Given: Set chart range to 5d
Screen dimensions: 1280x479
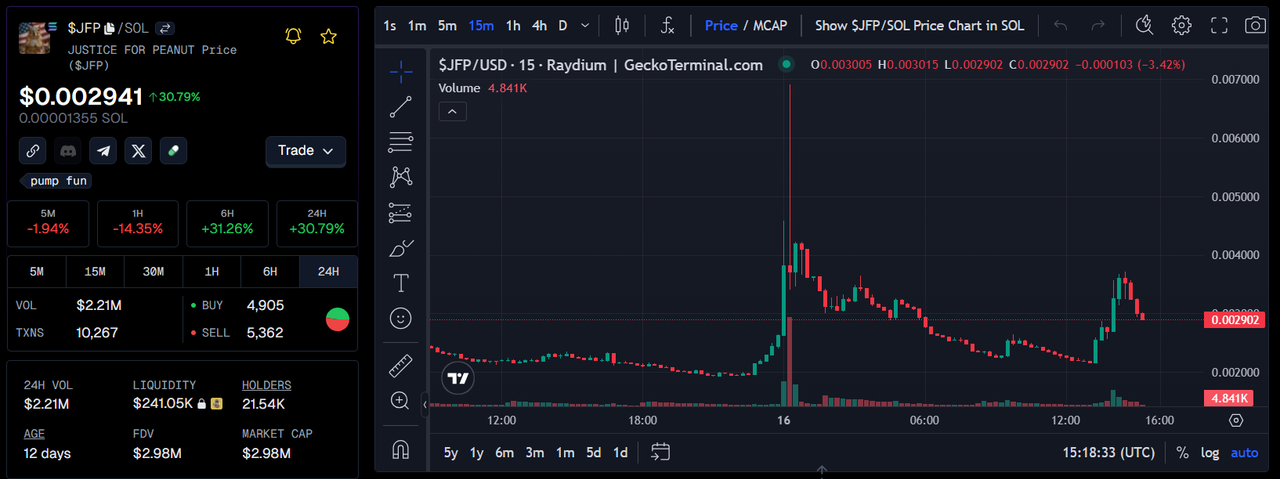Looking at the screenshot, I should pos(594,453).
